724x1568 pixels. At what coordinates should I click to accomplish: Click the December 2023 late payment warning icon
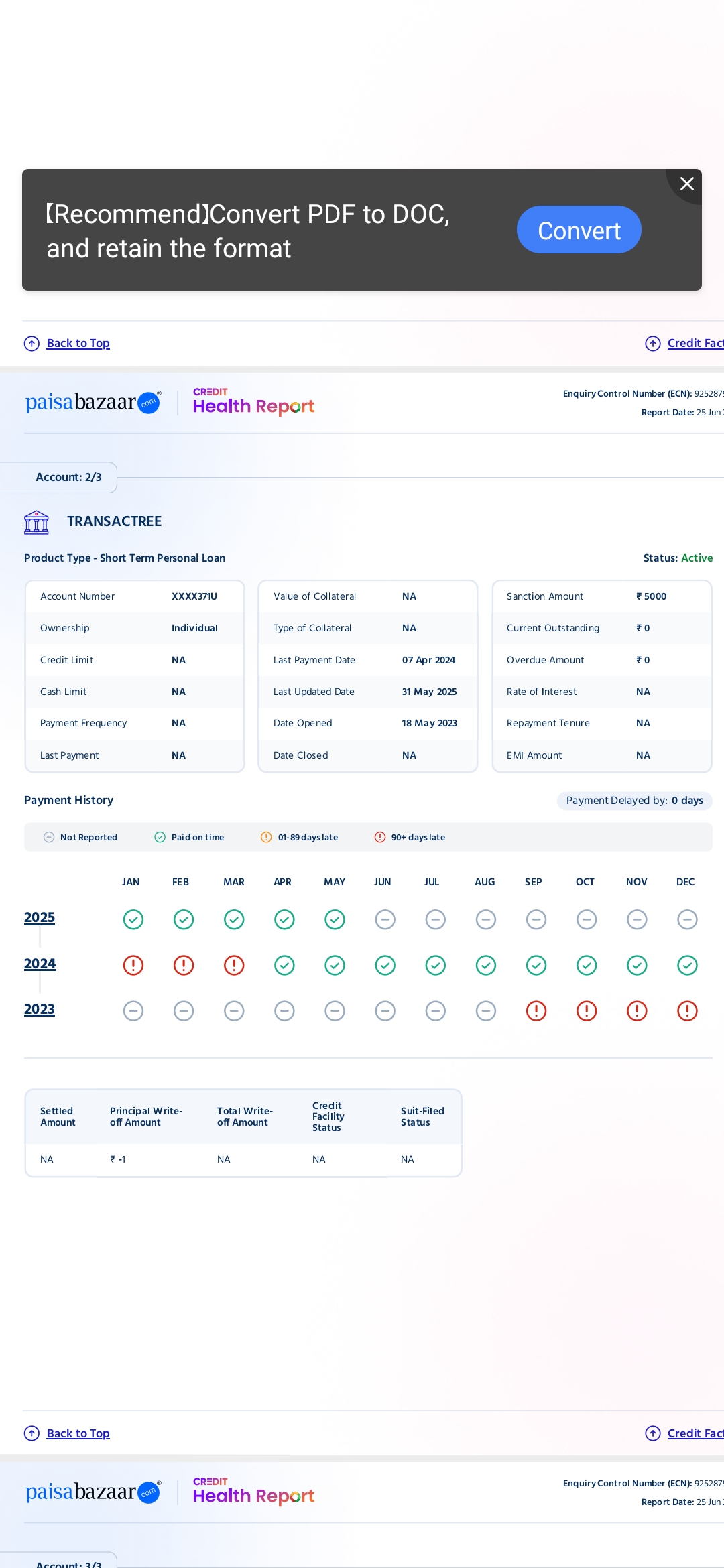click(x=687, y=1010)
